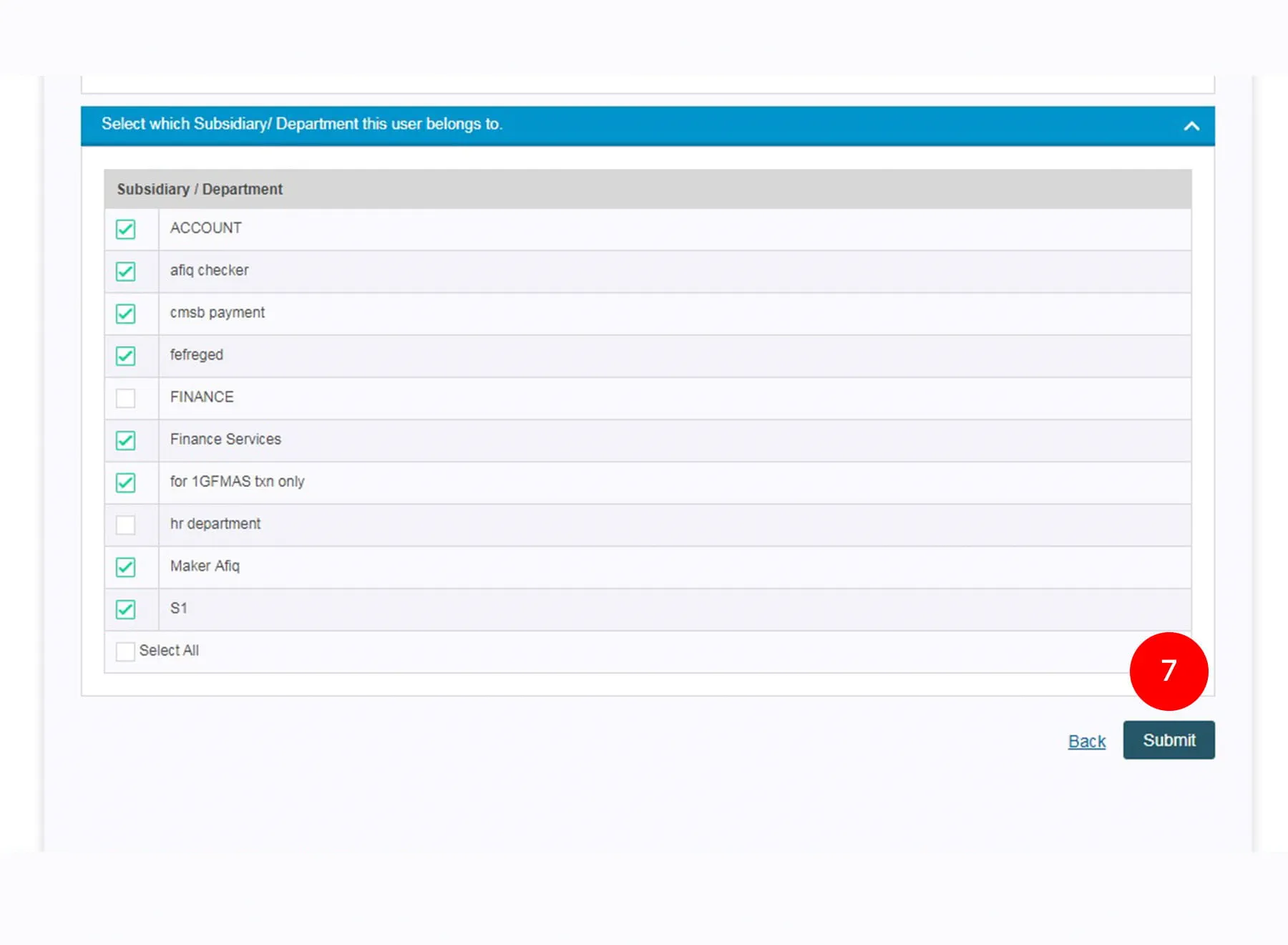Untick the fefreged checkbox
This screenshot has width=1288, height=945.
(125, 356)
